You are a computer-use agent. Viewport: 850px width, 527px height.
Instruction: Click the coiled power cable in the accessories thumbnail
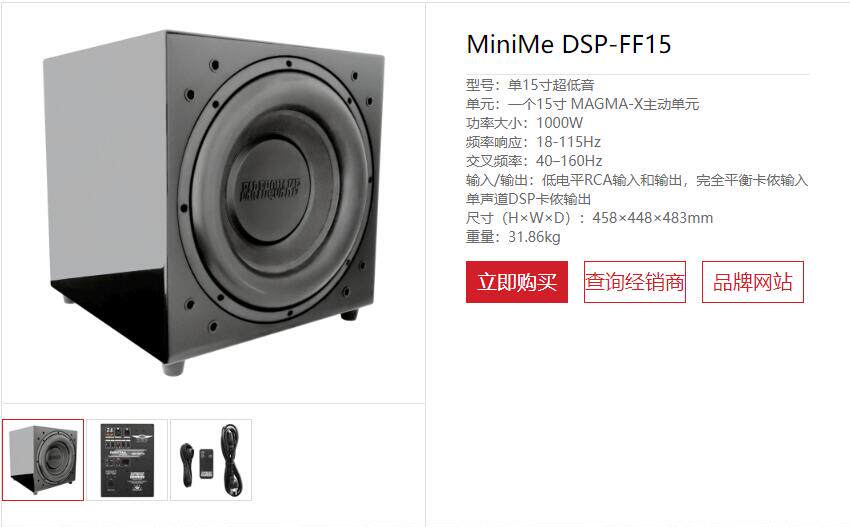point(231,459)
